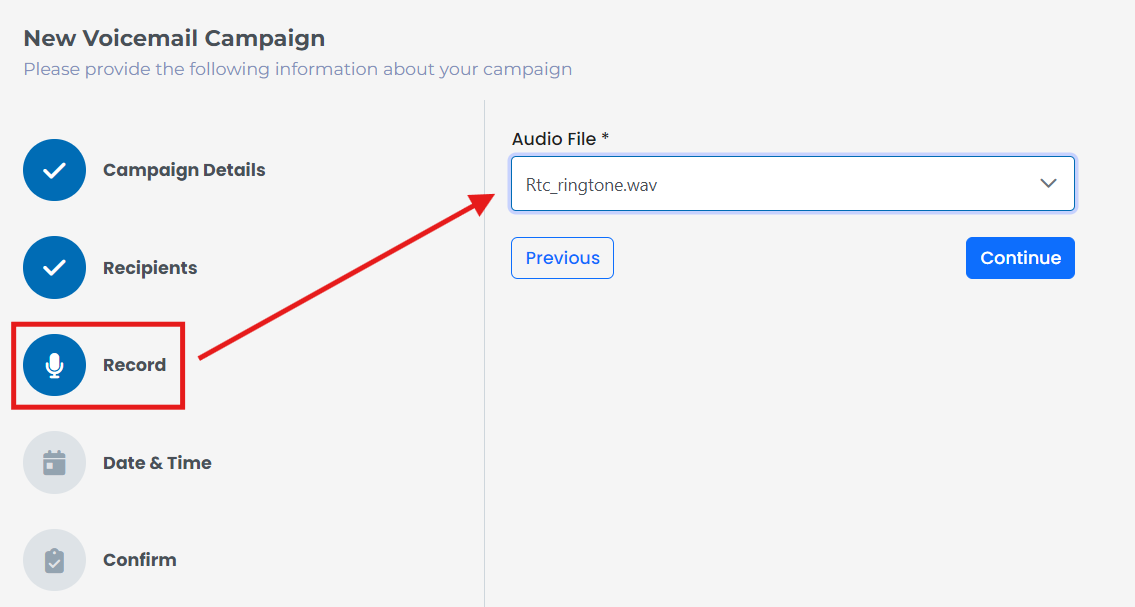Screen dimensions: 1135x607
Task: Click the Date & Time calendar icon
Action: (x=54, y=462)
